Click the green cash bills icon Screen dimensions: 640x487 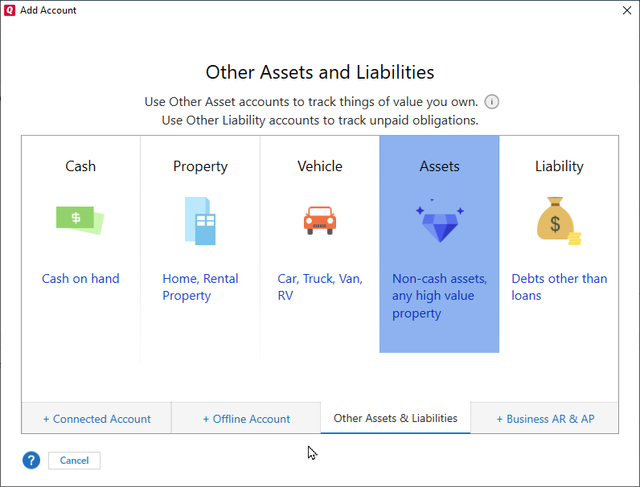click(x=80, y=220)
